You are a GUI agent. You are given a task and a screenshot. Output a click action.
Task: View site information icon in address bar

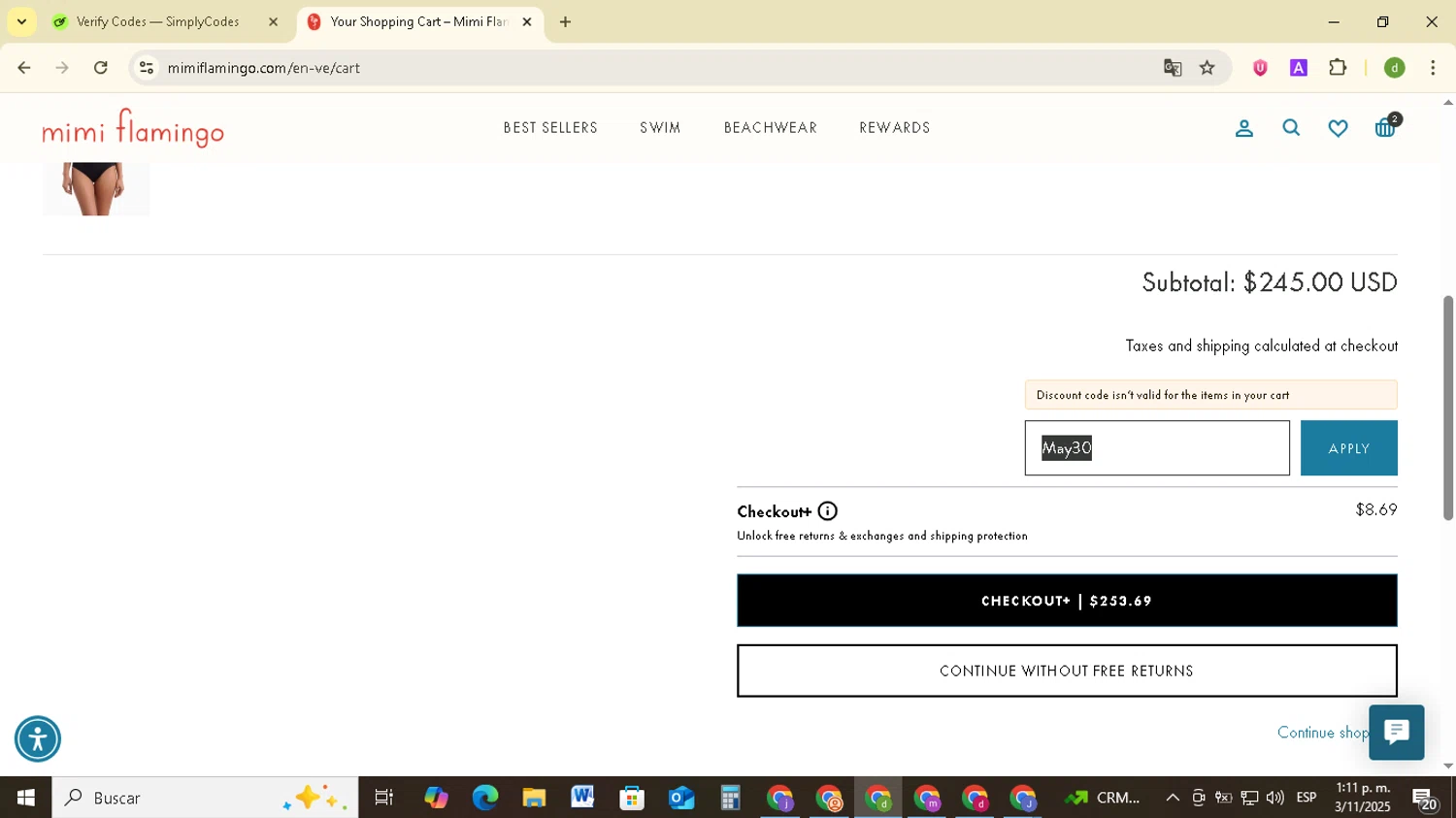tap(147, 68)
